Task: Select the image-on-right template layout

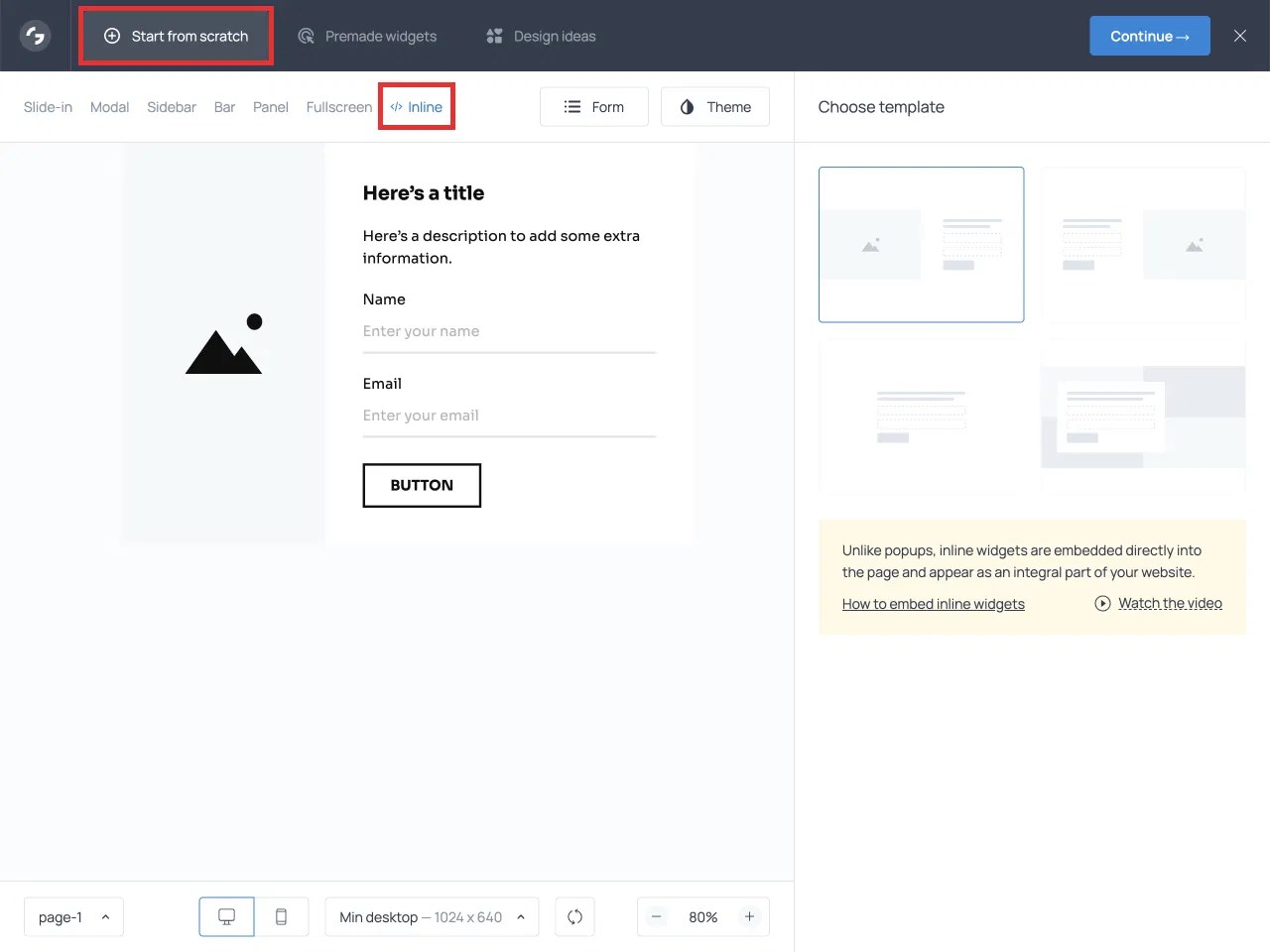Action: click(1143, 245)
